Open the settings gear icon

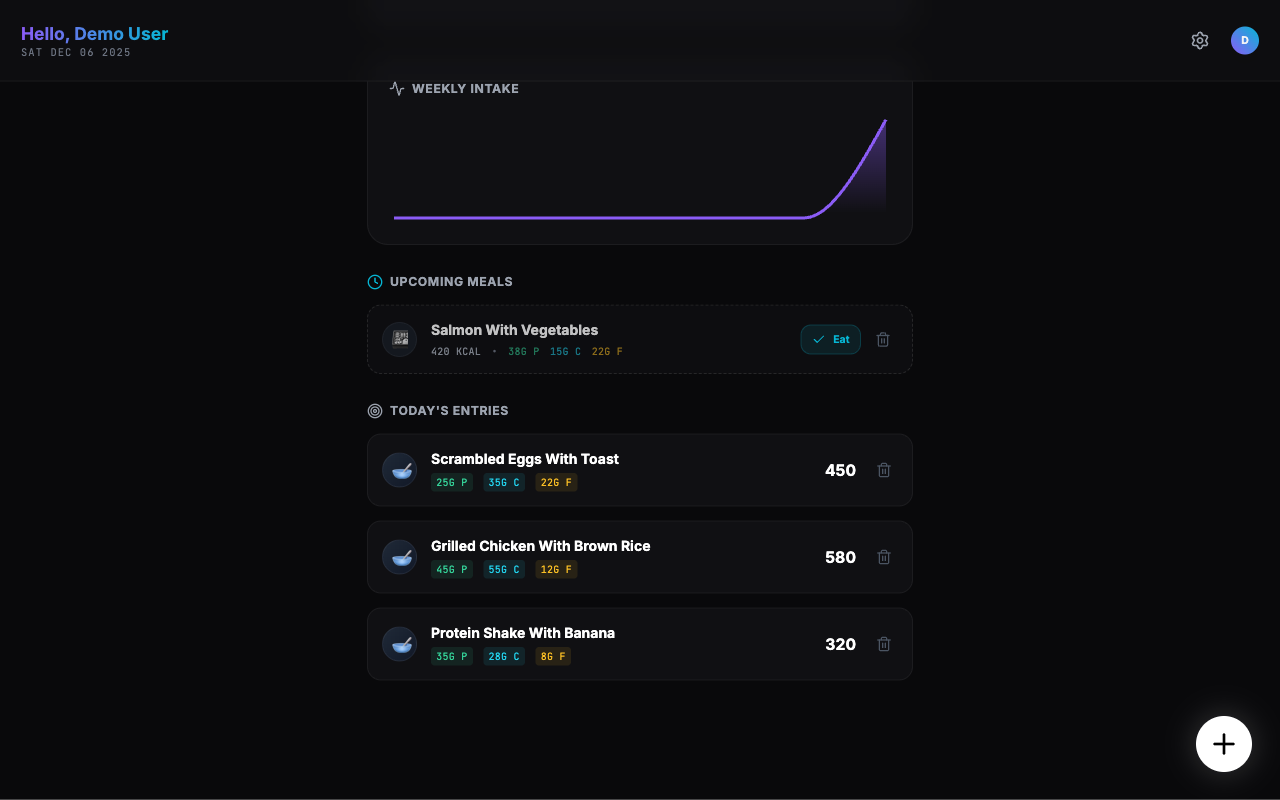(1200, 40)
